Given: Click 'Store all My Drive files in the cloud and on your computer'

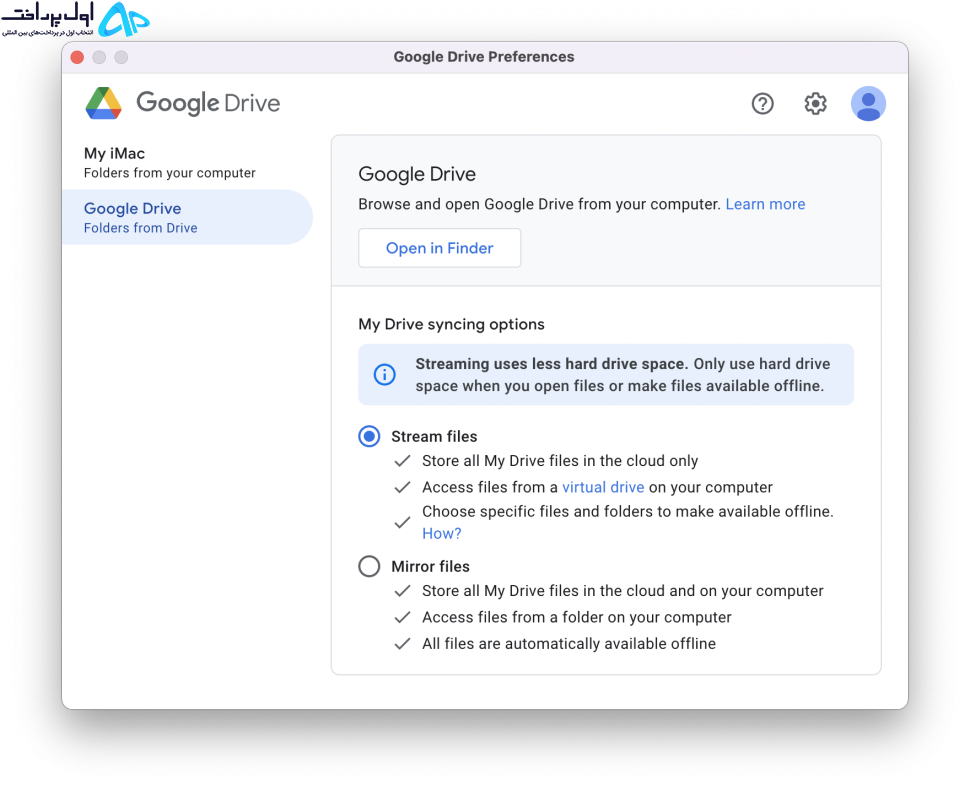Looking at the screenshot, I should pyautogui.click(x=623, y=591).
